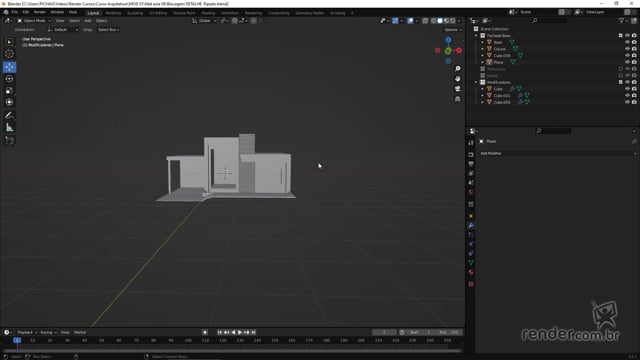Open the Scene properties tab
This screenshot has height=360, width=640.
(x=471, y=183)
